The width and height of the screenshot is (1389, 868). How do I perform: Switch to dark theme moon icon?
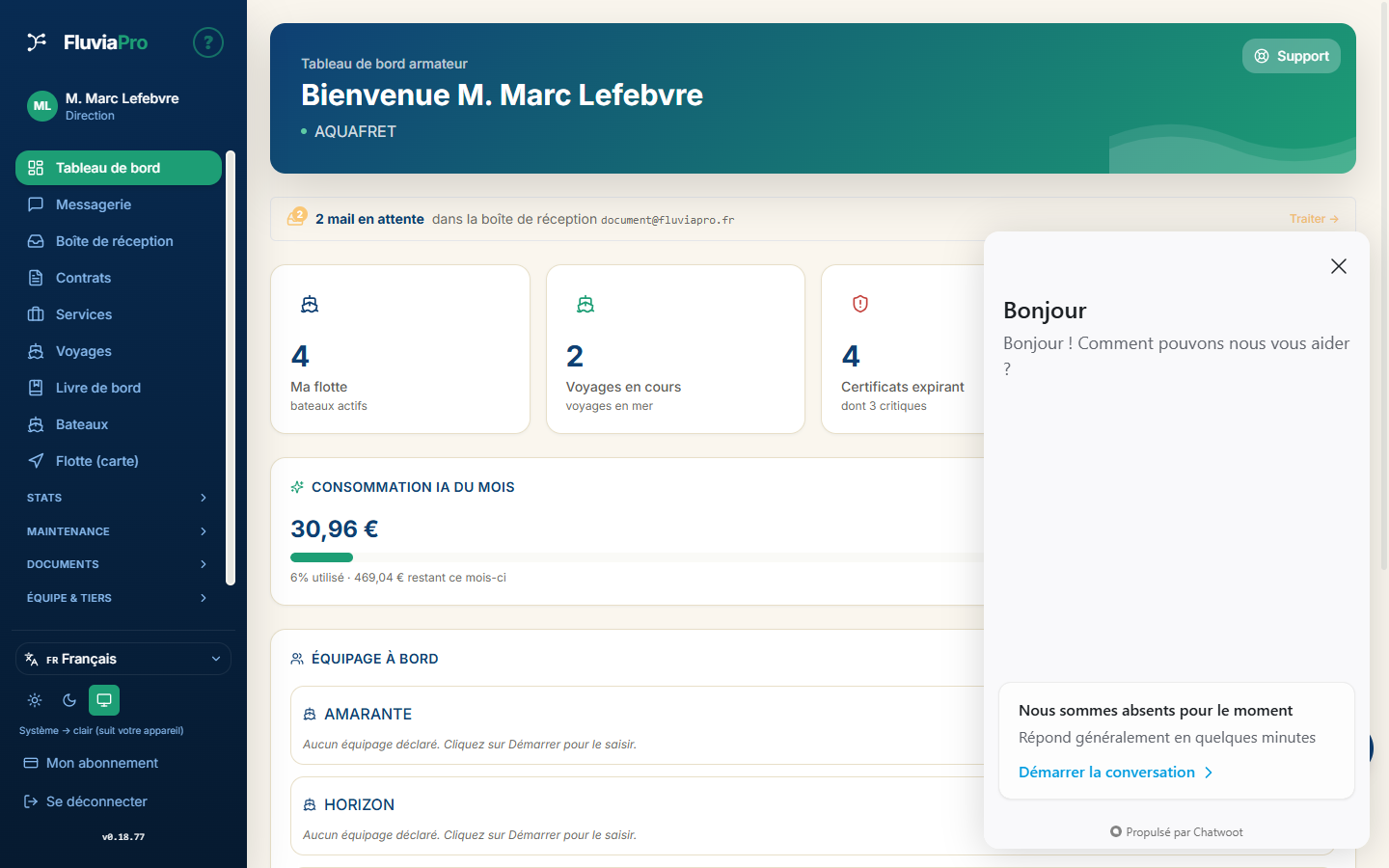(69, 700)
